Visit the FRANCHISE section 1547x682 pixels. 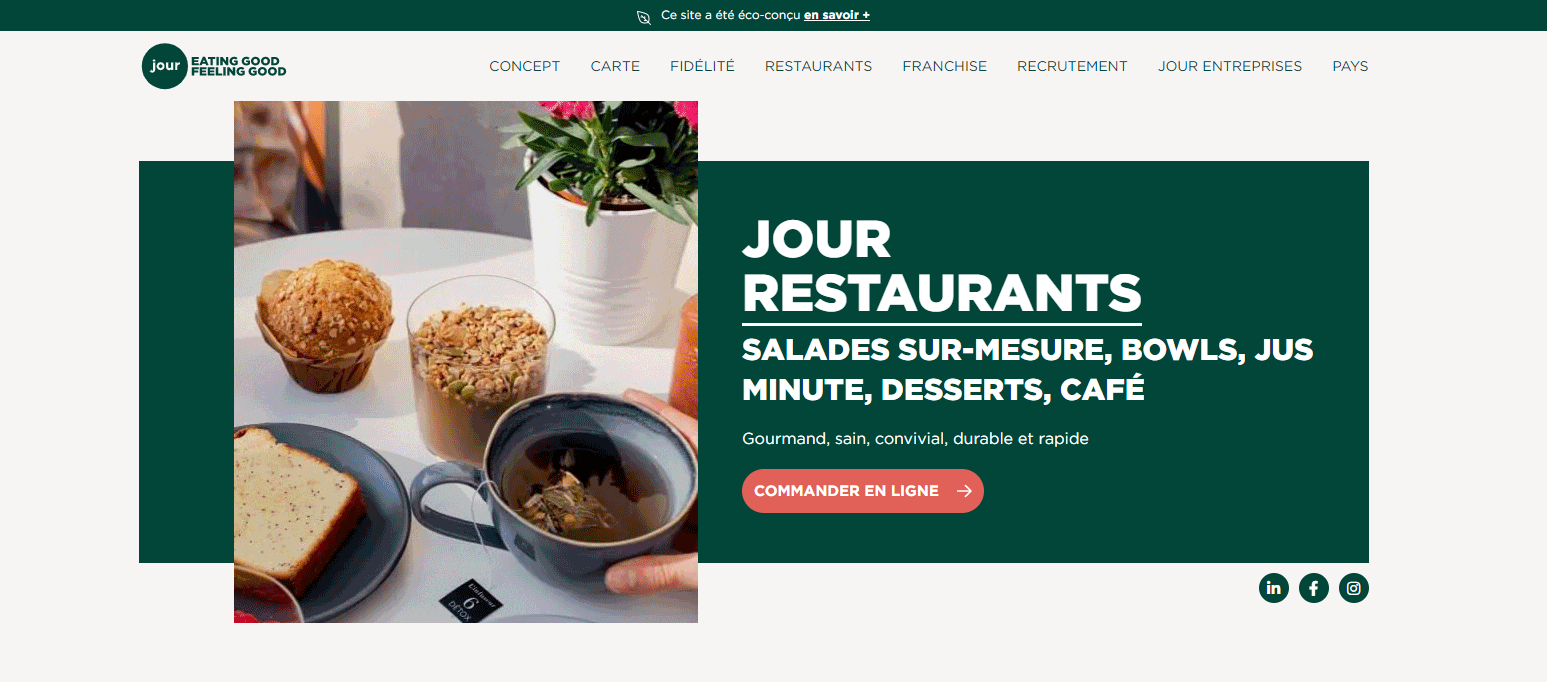click(944, 66)
